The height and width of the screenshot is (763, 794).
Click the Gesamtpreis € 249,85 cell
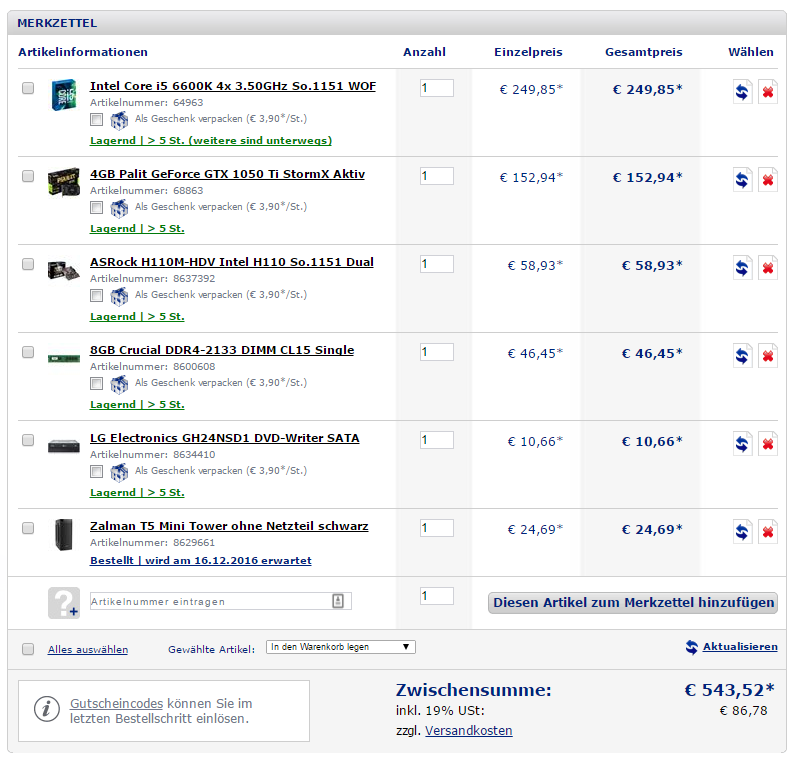click(x=648, y=90)
